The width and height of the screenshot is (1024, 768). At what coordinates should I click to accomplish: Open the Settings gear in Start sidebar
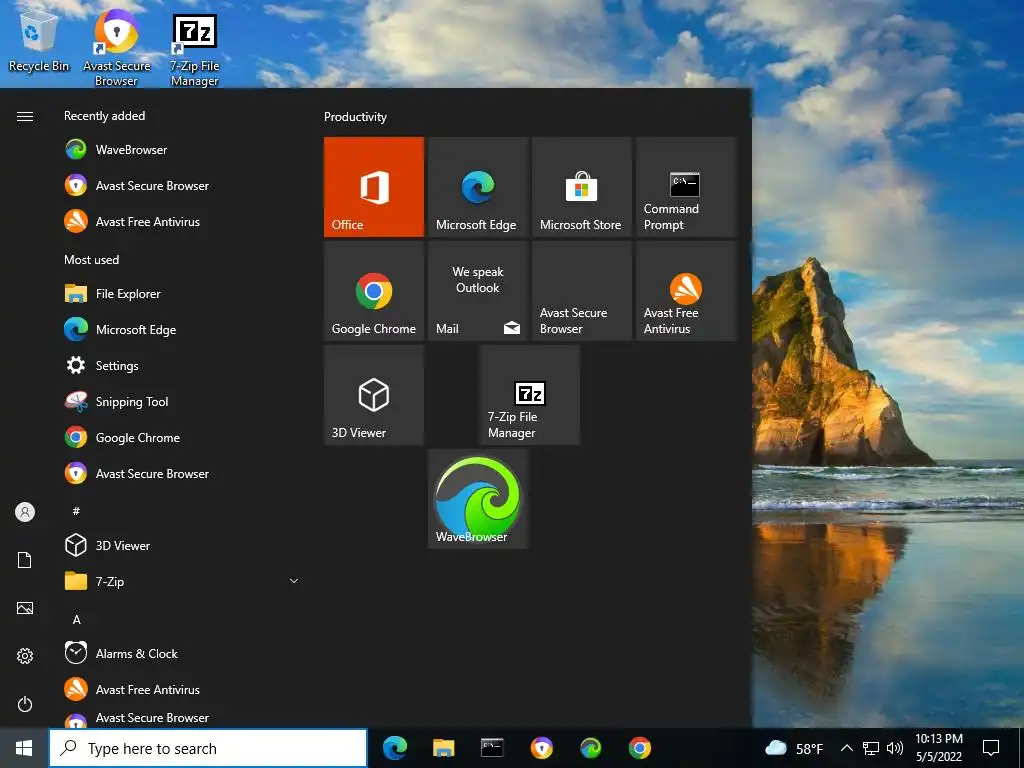point(25,656)
